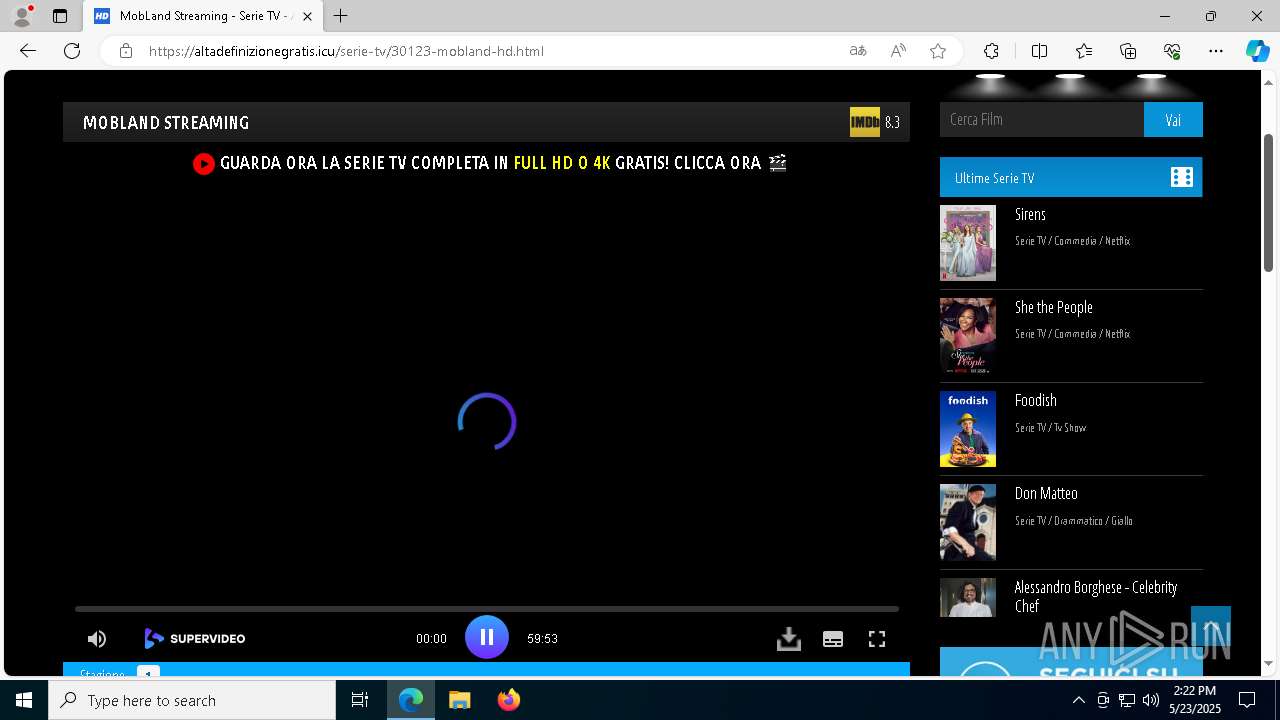Open Settings and more menu
Screen dimensions: 1280x720
tap(1216, 51)
